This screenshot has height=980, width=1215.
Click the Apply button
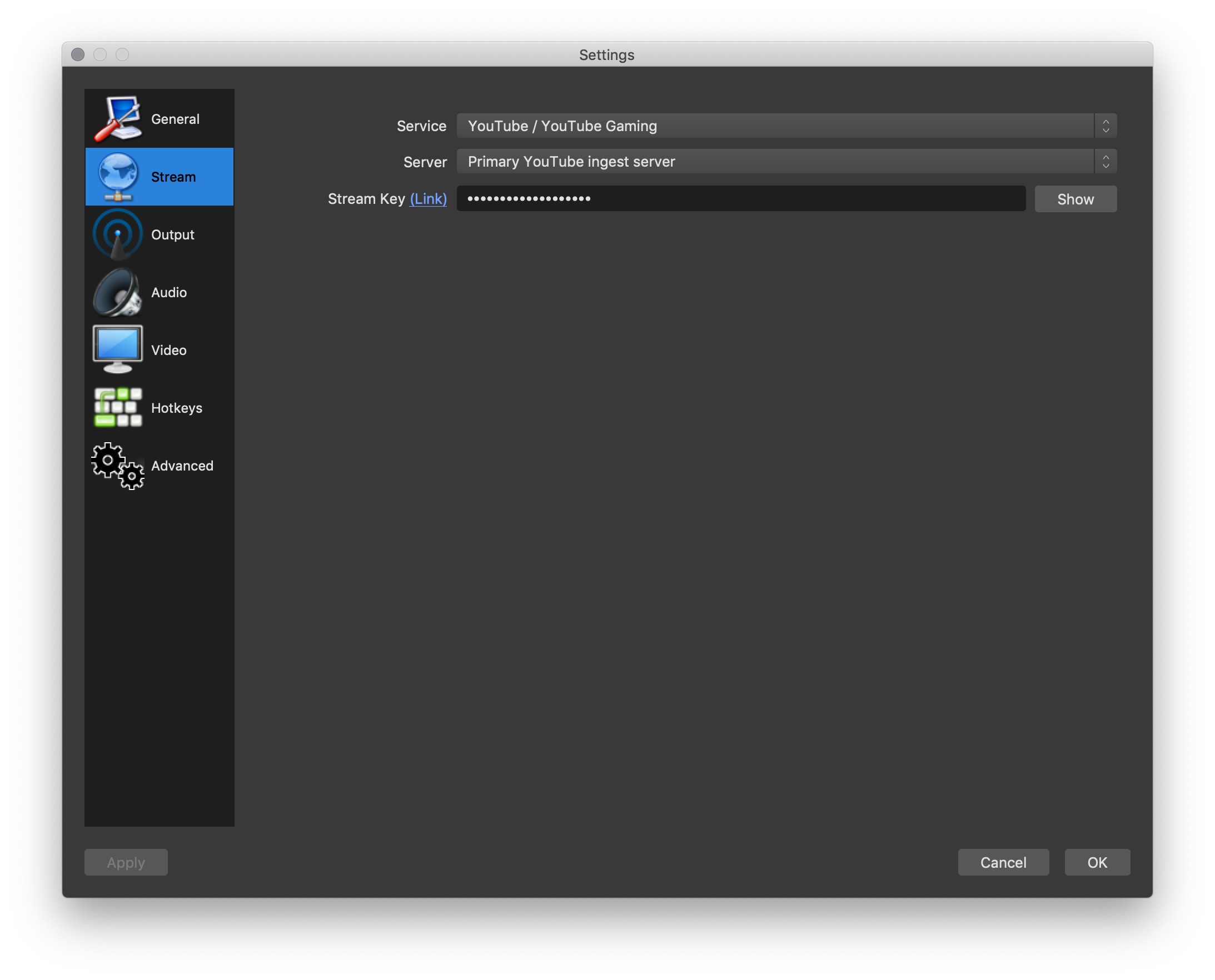pos(126,862)
